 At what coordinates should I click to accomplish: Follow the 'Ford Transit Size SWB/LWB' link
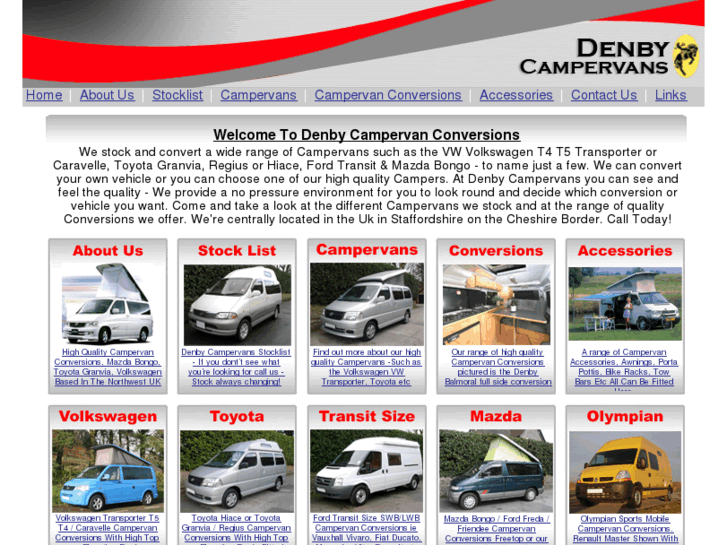point(366,529)
